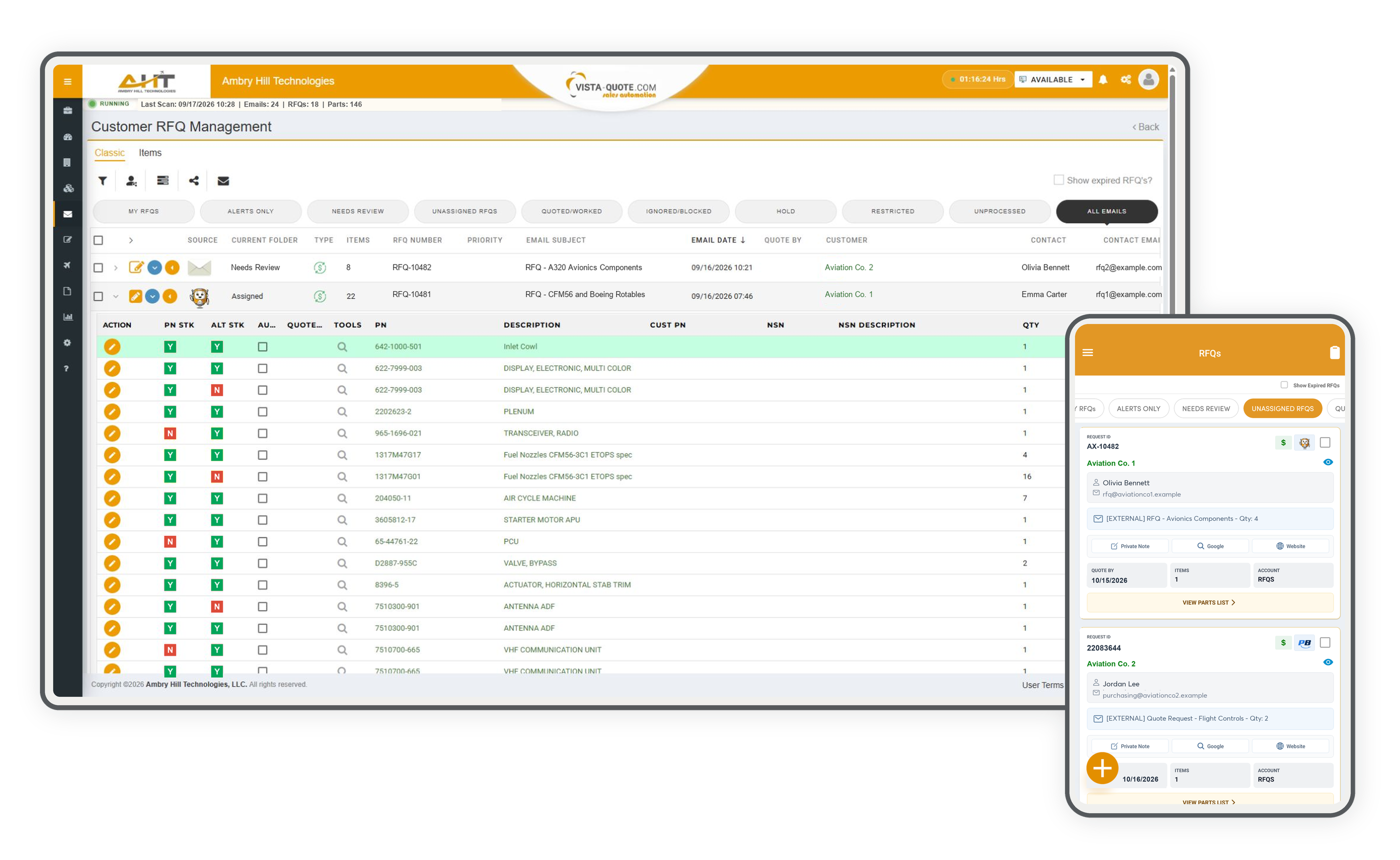Open the User Terms link

coord(1042,685)
